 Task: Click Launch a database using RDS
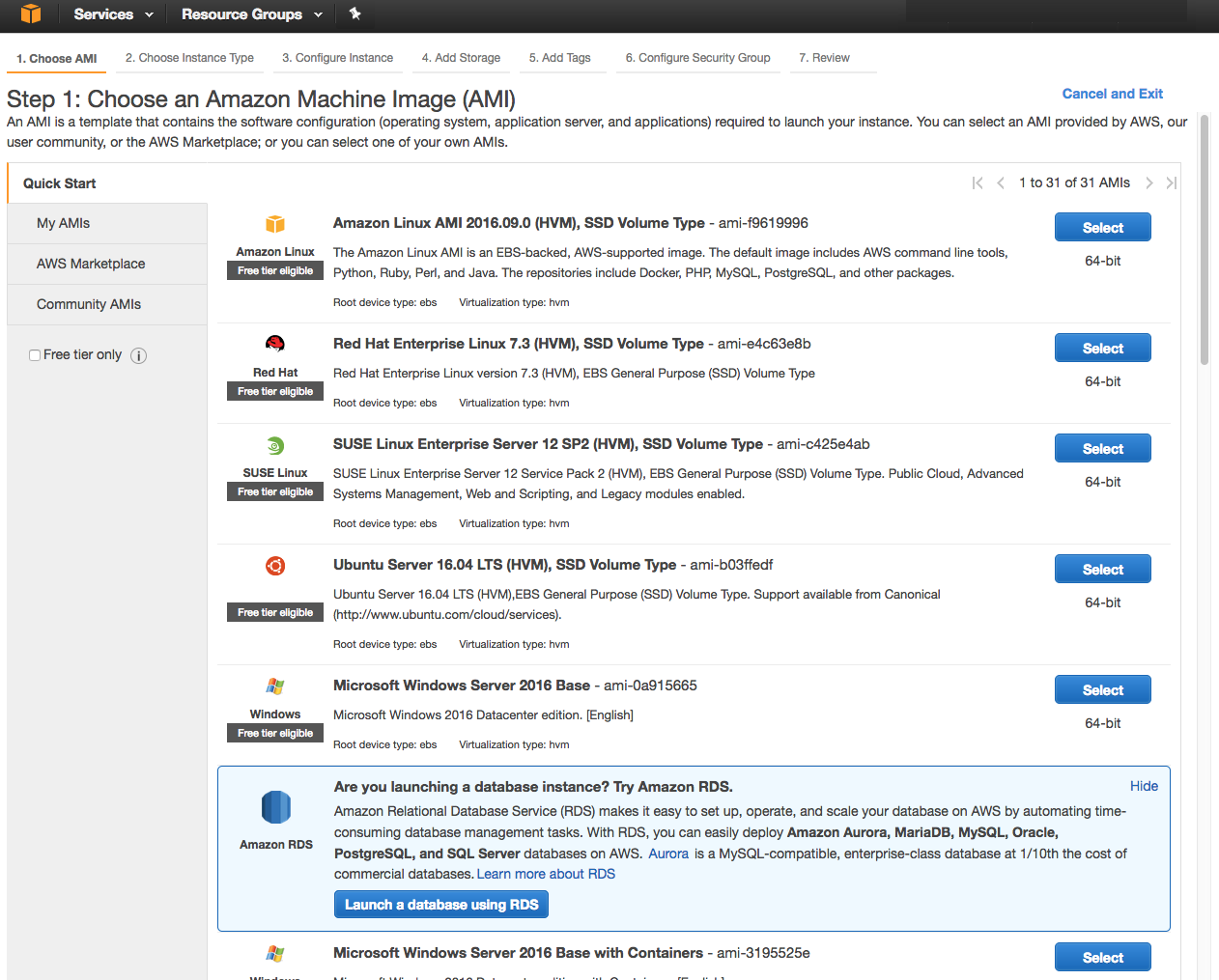(x=441, y=905)
